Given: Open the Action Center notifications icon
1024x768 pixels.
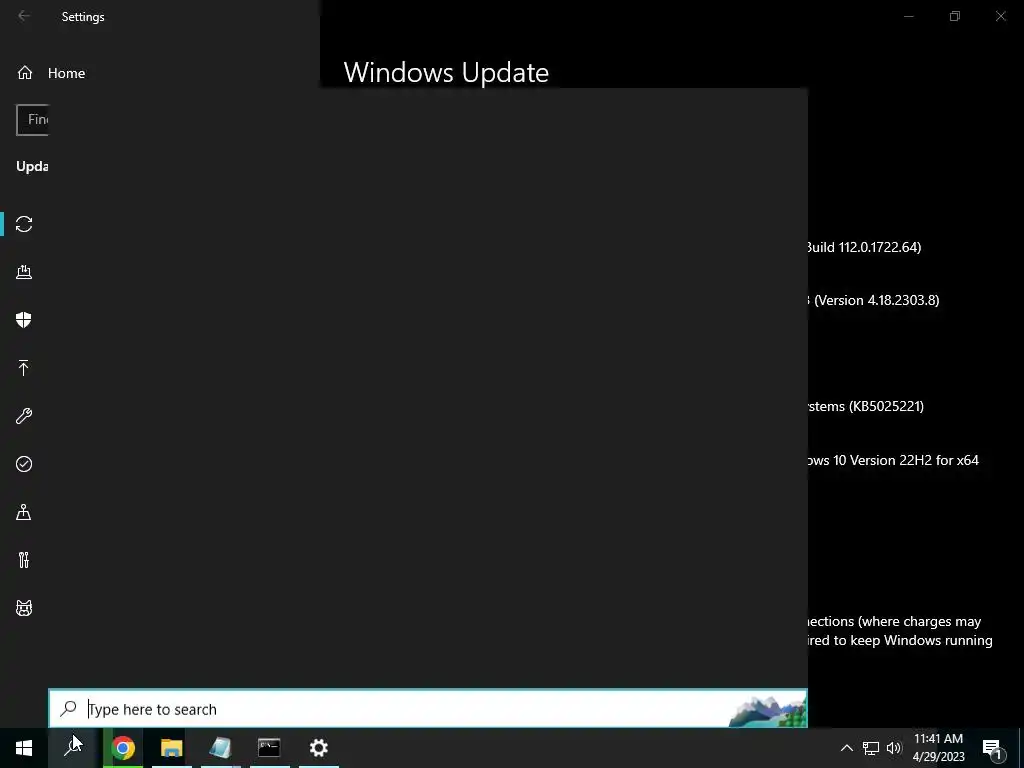Looking at the screenshot, I should (992, 748).
